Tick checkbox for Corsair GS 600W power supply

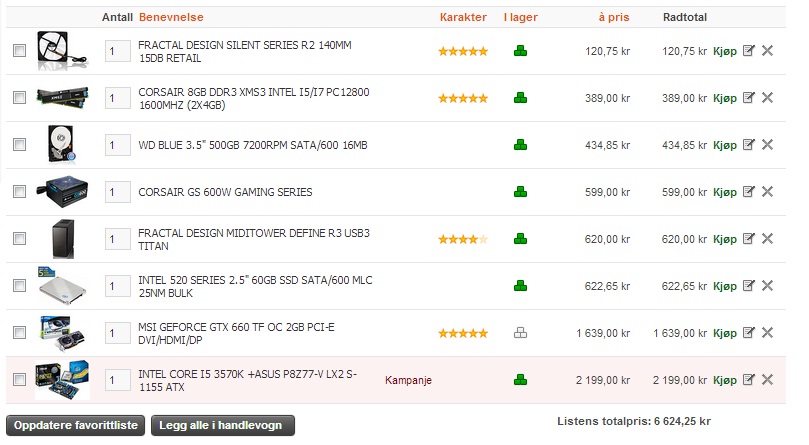[19, 192]
